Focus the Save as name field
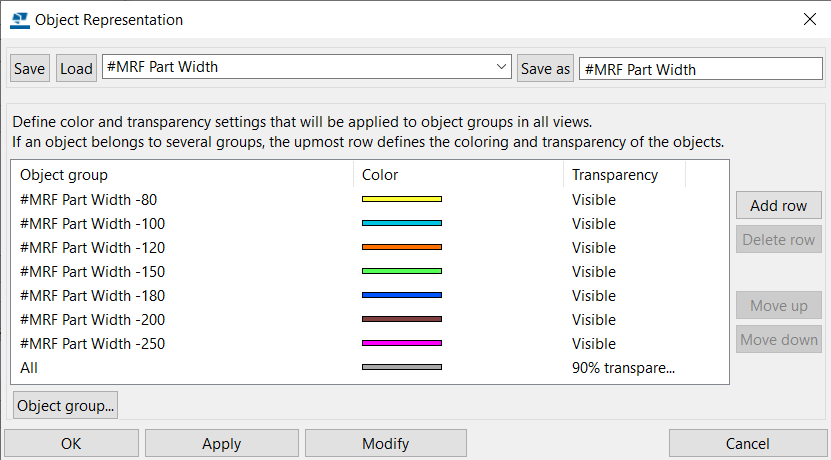 [701, 69]
